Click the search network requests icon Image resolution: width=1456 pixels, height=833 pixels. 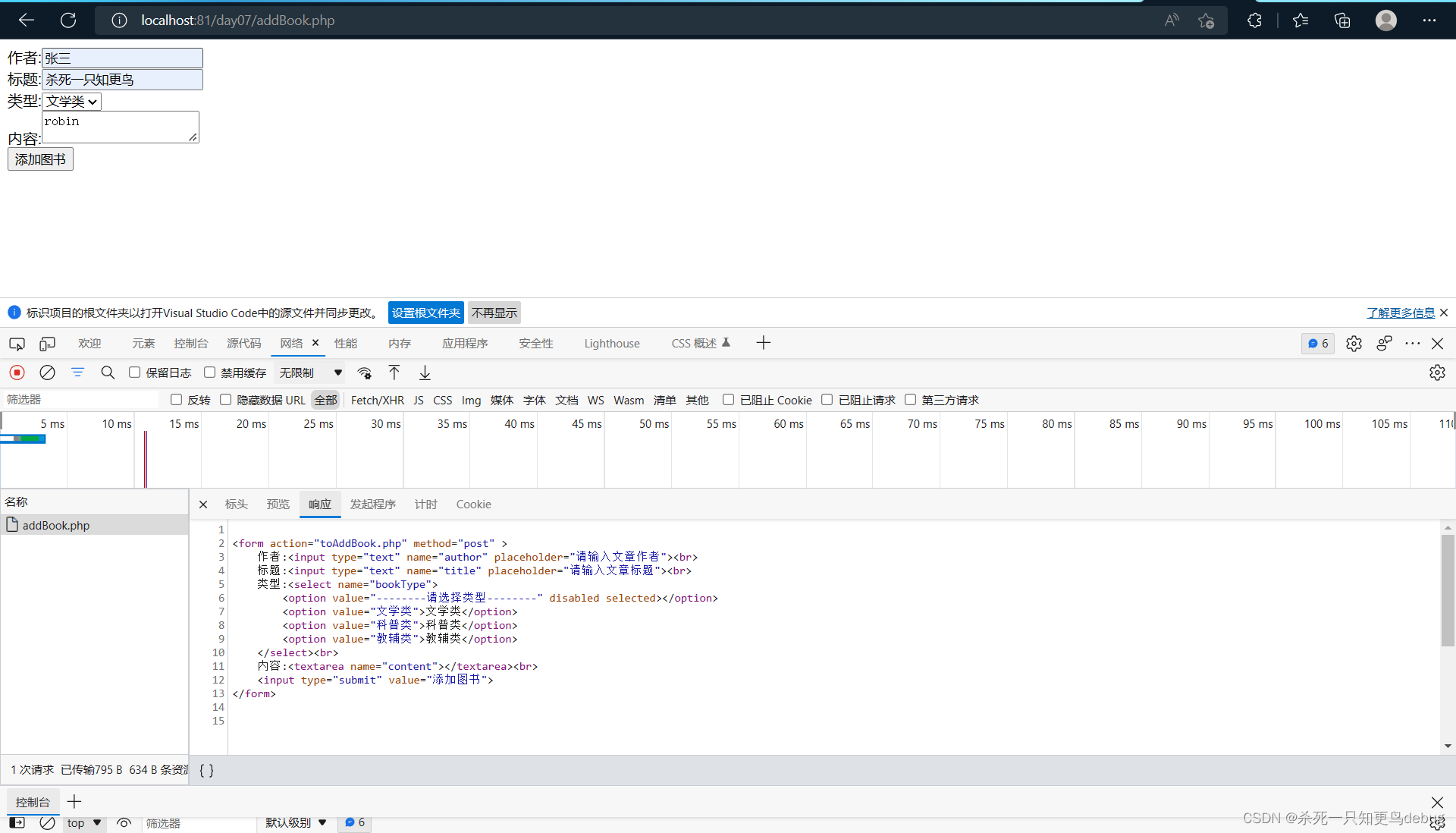click(x=107, y=372)
